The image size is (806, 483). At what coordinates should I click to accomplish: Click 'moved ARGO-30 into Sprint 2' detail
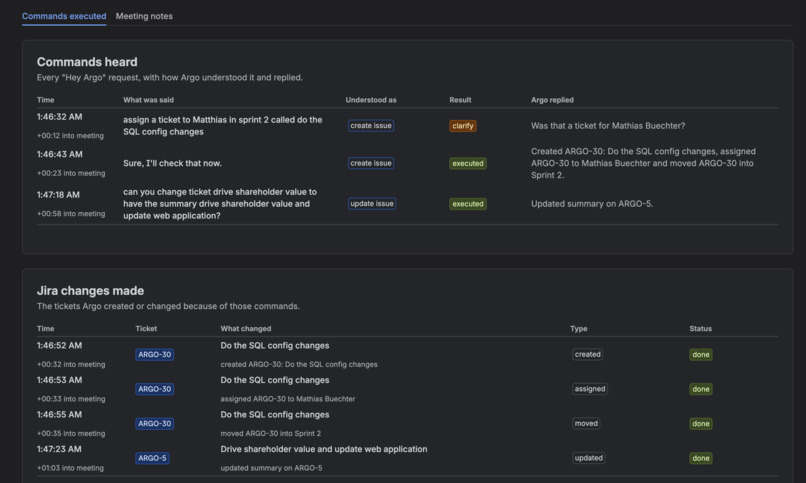tap(270, 433)
